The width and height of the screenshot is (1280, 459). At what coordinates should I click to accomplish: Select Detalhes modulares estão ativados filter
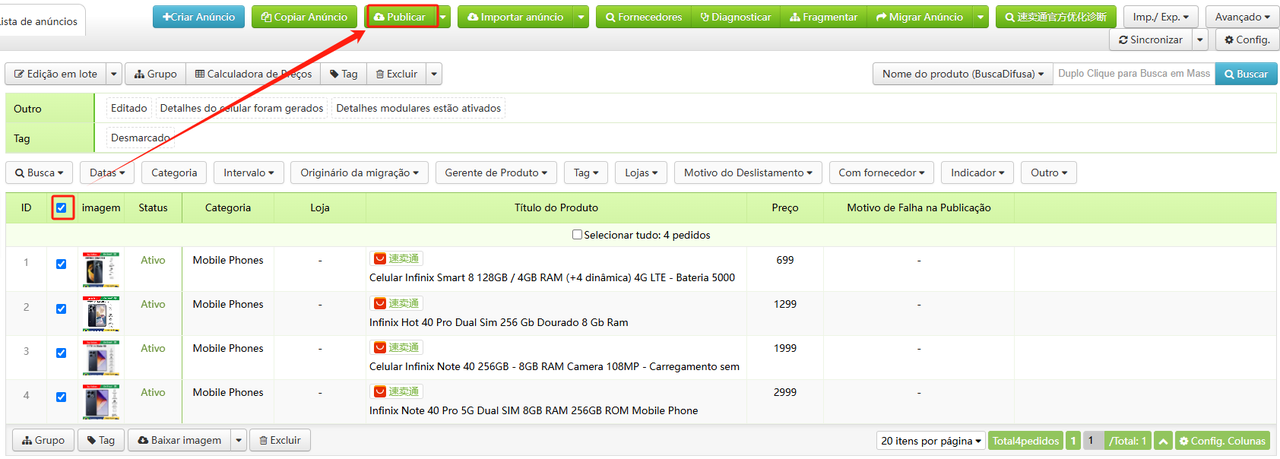pos(418,108)
